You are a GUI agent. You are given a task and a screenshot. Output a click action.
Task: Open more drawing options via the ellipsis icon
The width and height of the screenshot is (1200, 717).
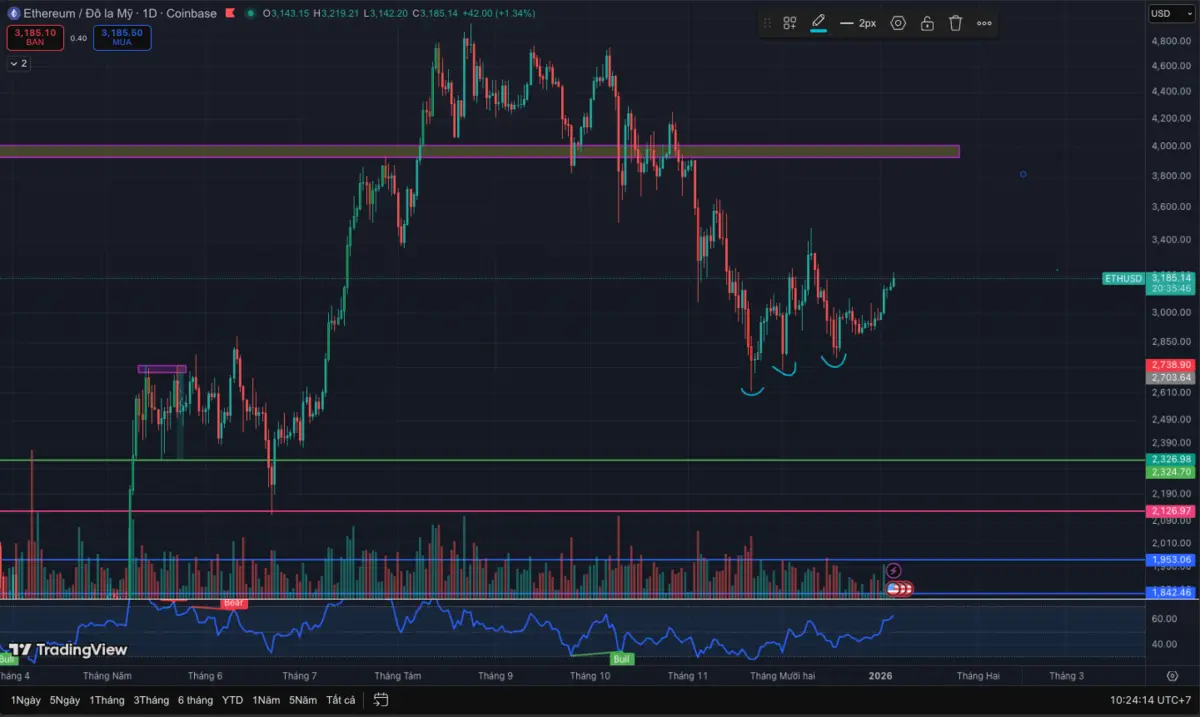click(983, 23)
